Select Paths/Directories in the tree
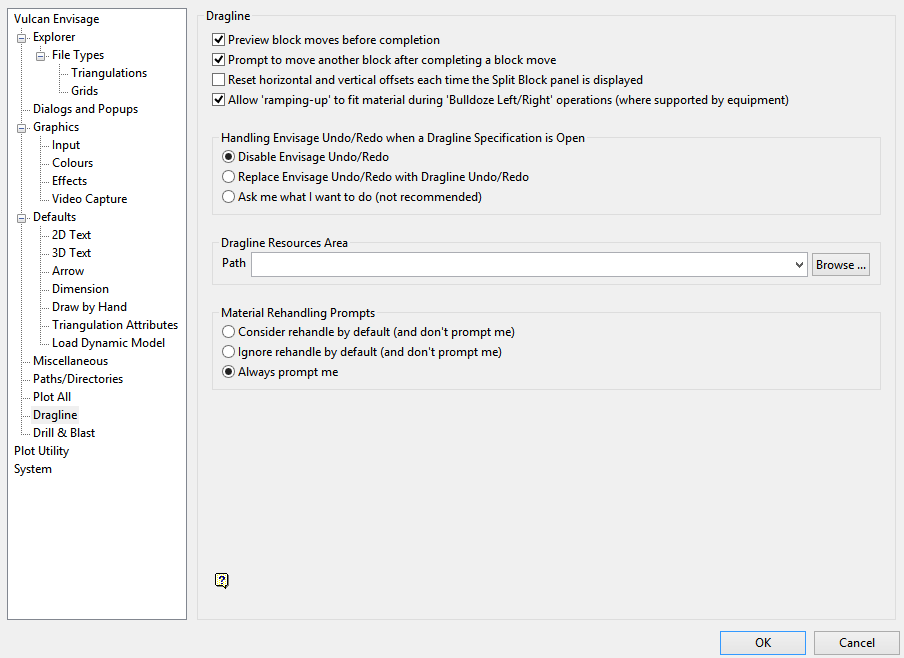This screenshot has width=904, height=658. click(78, 379)
